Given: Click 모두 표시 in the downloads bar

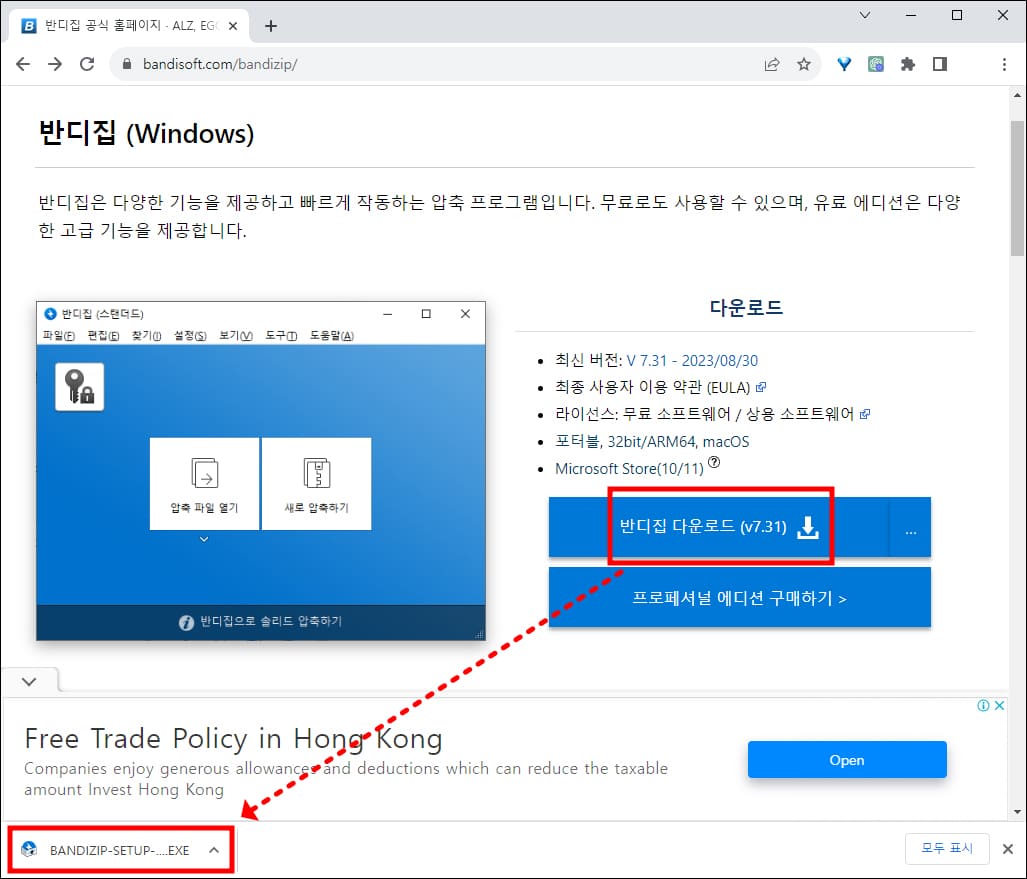Looking at the screenshot, I should 946,848.
